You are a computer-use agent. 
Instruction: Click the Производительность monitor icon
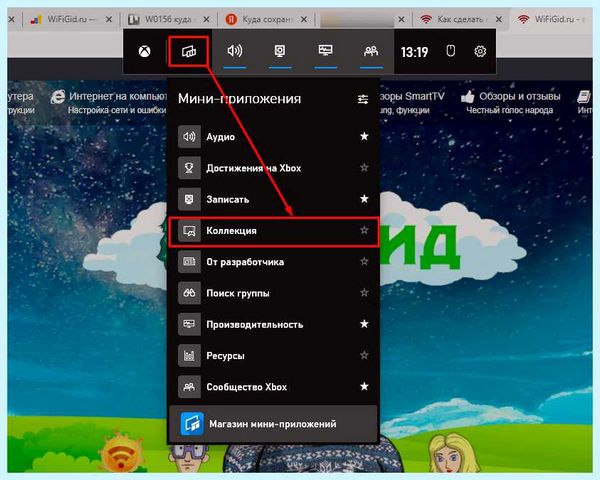tap(189, 325)
